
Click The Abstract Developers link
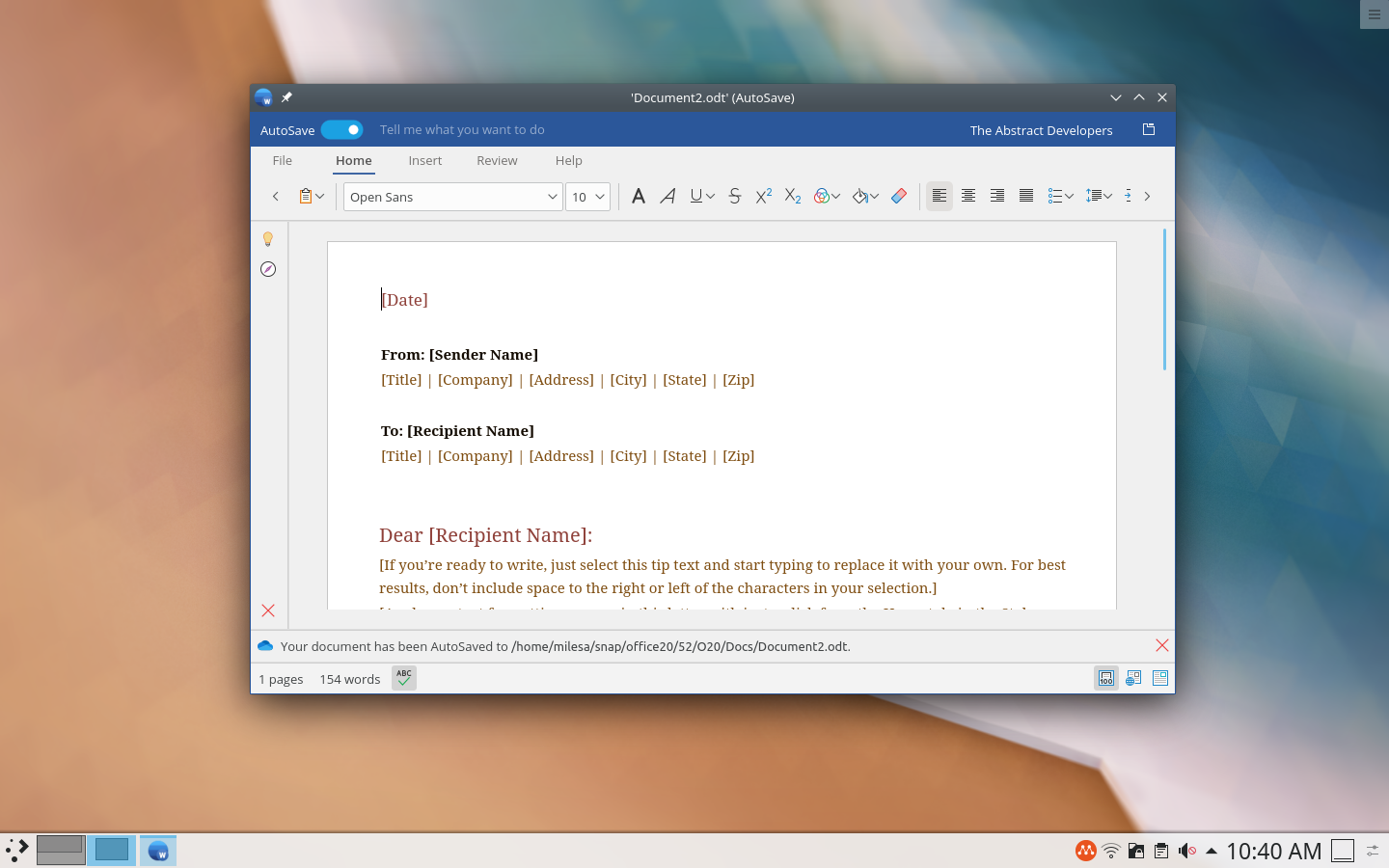click(1041, 130)
